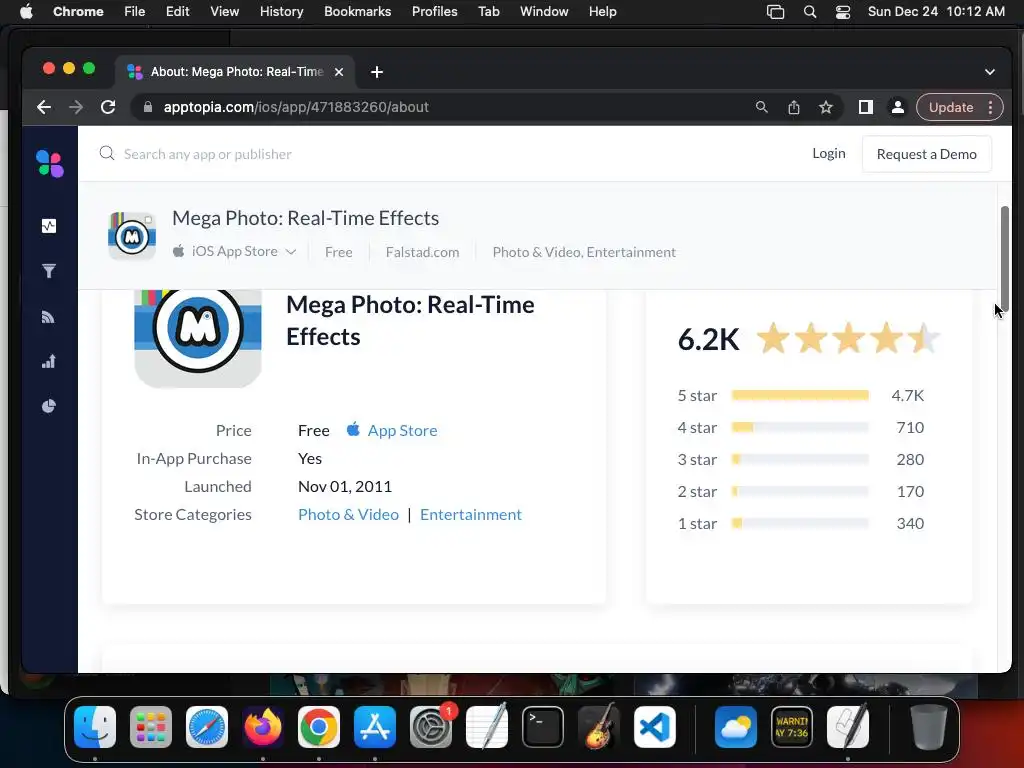
Task: Open Finder from the dock
Action: 95,727
